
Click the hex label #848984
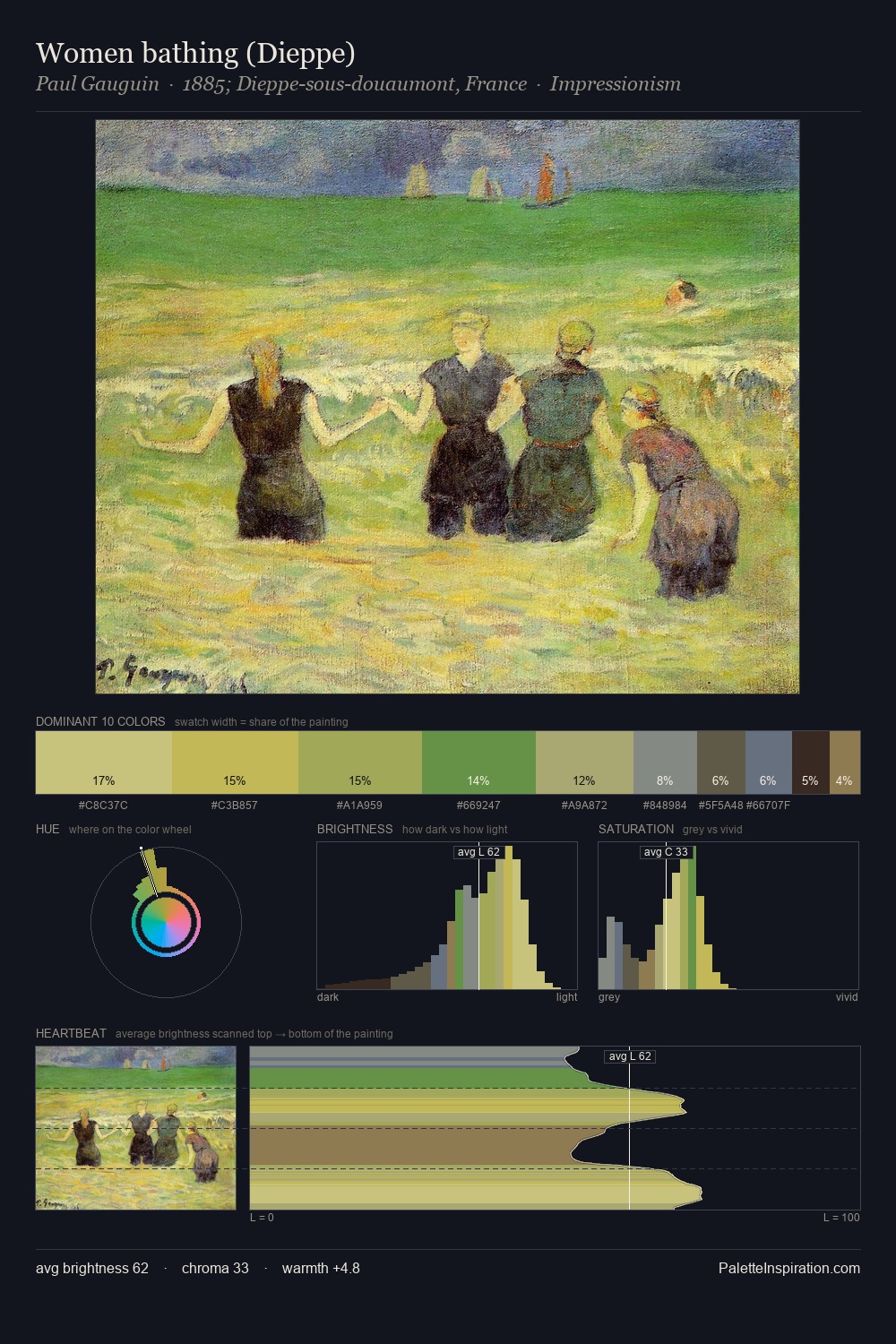(665, 806)
